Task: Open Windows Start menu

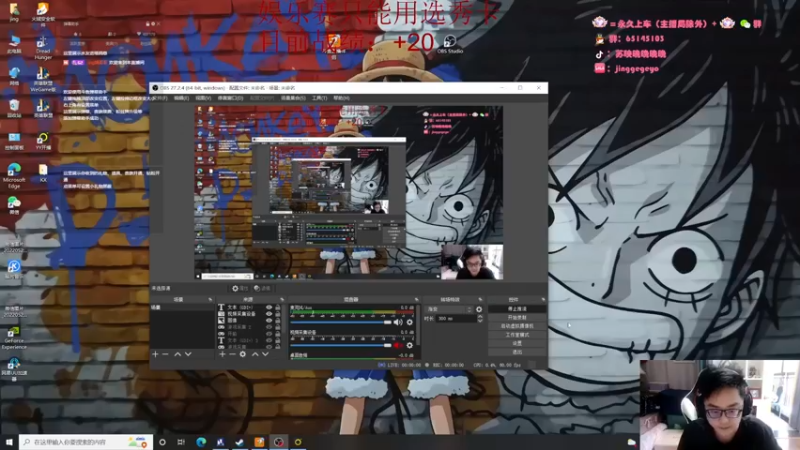Action: [x=9, y=442]
